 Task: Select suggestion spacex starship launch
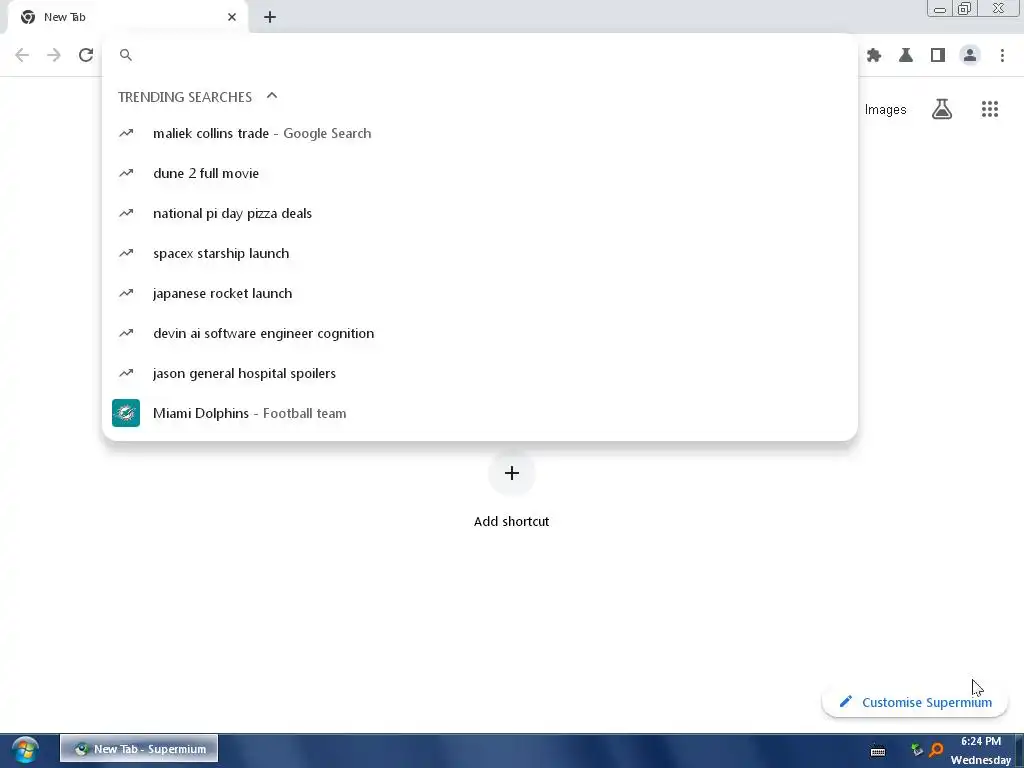pyautogui.click(x=479, y=253)
